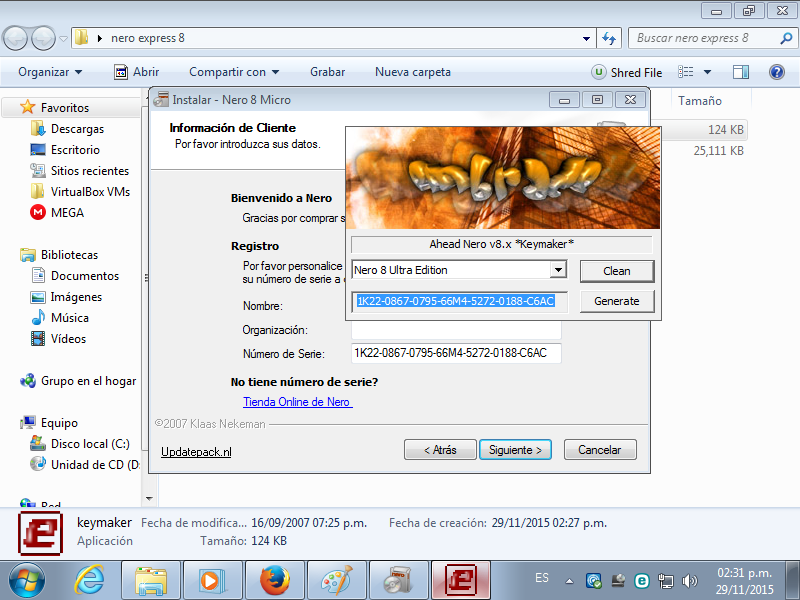Image resolution: width=800 pixels, height=600 pixels.
Task: Click the MEGA icon in the sidebar
Action: pyautogui.click(x=38, y=212)
